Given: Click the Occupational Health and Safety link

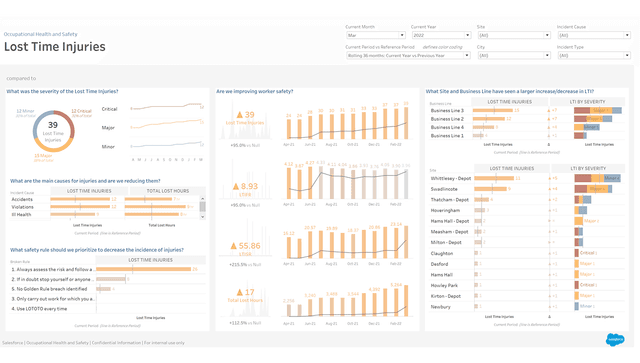Looking at the screenshot, I should pos(40,34).
